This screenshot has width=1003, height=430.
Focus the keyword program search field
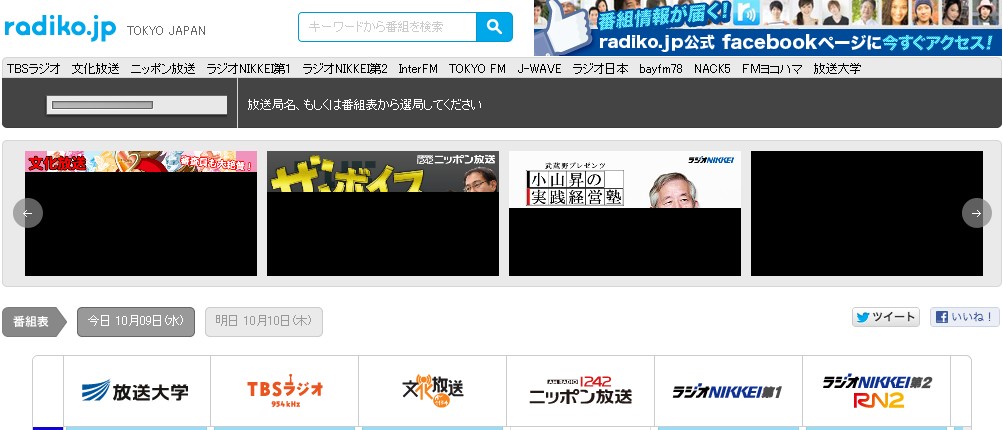pyautogui.click(x=388, y=27)
